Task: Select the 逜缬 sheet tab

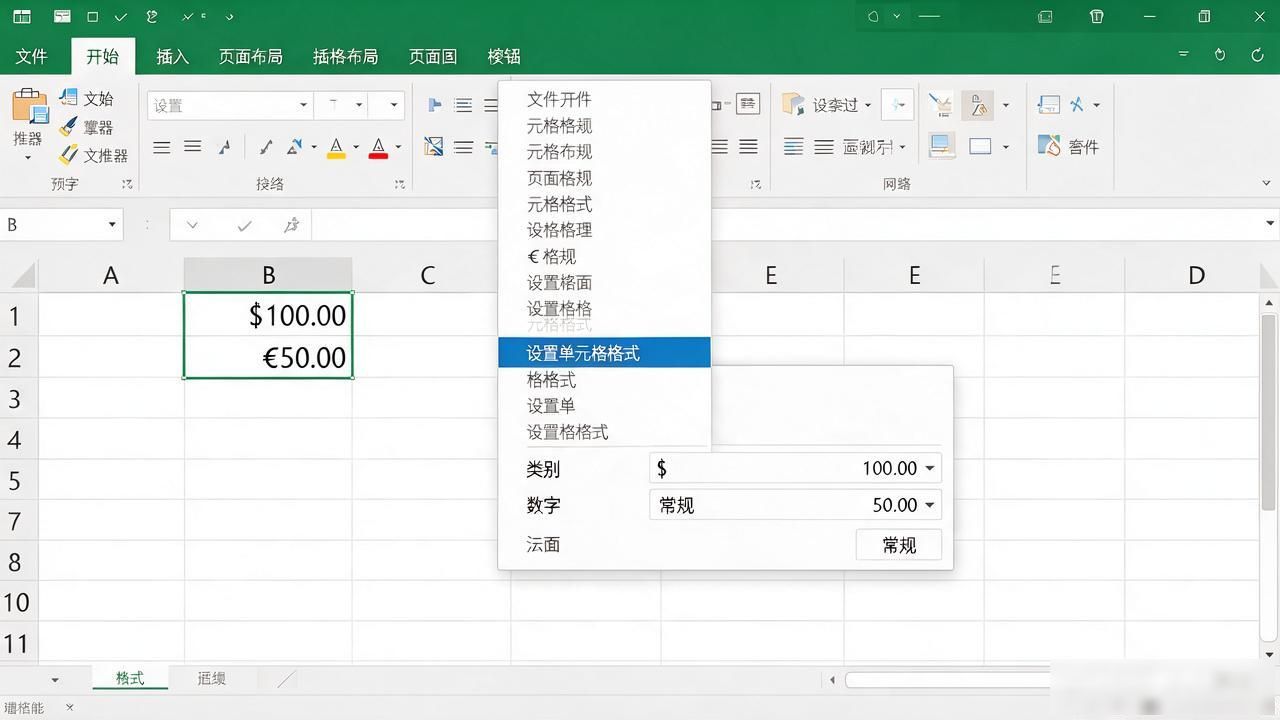Action: coord(212,678)
